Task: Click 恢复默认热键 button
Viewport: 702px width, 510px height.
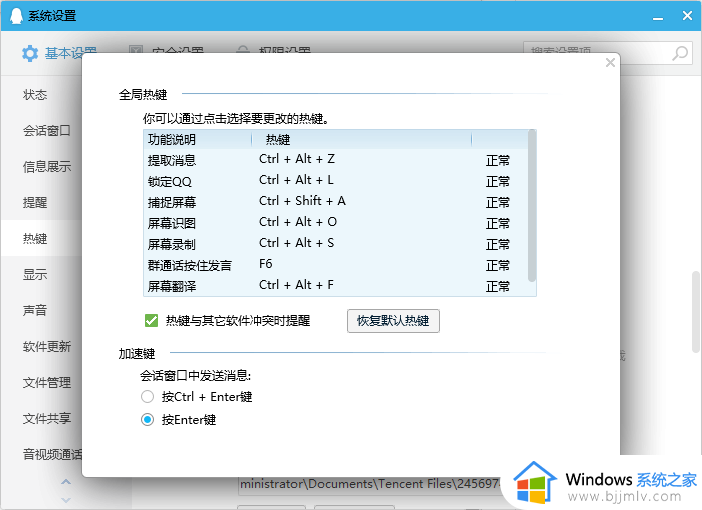Action: click(393, 321)
